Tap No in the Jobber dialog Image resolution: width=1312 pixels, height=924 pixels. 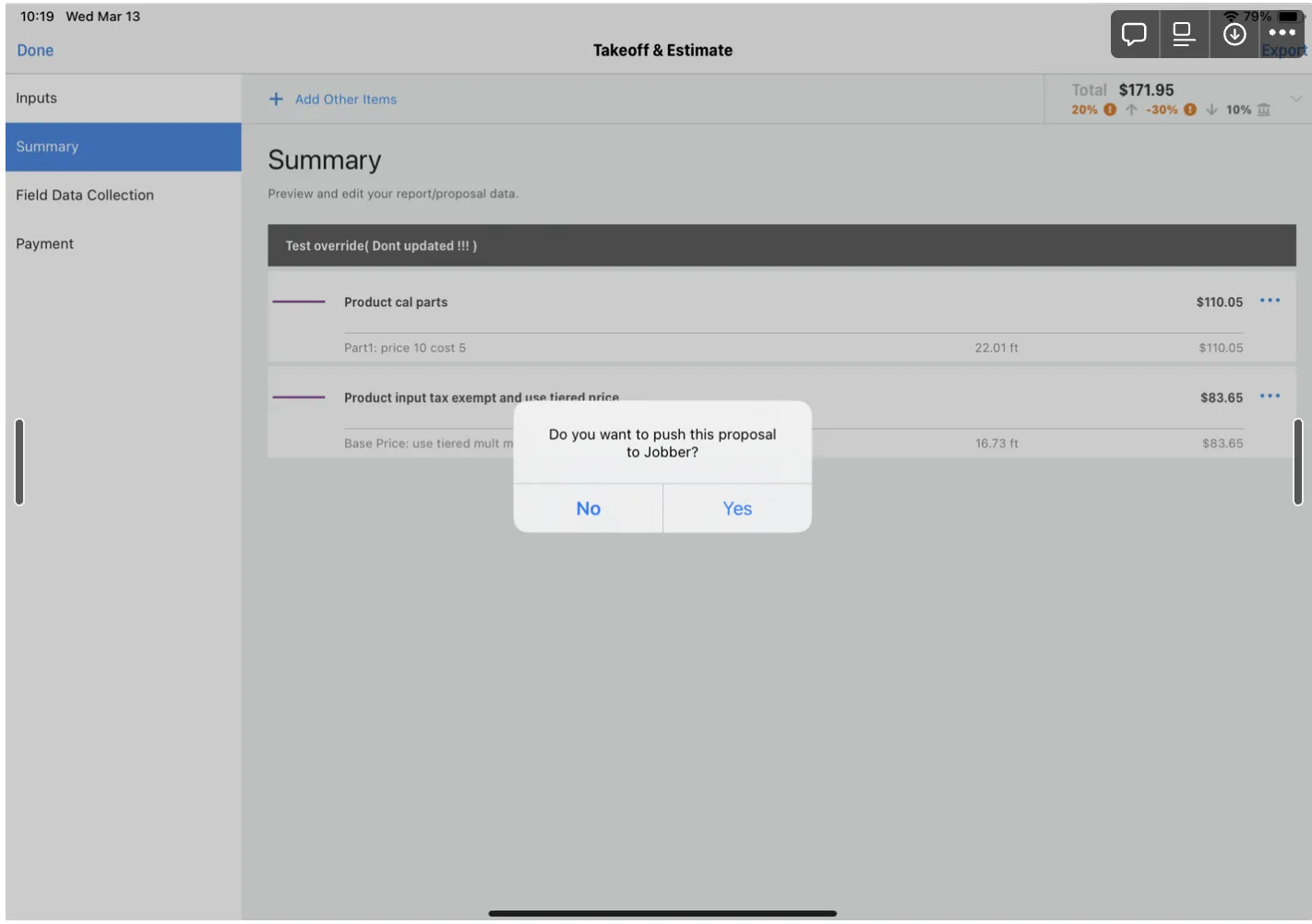point(588,508)
